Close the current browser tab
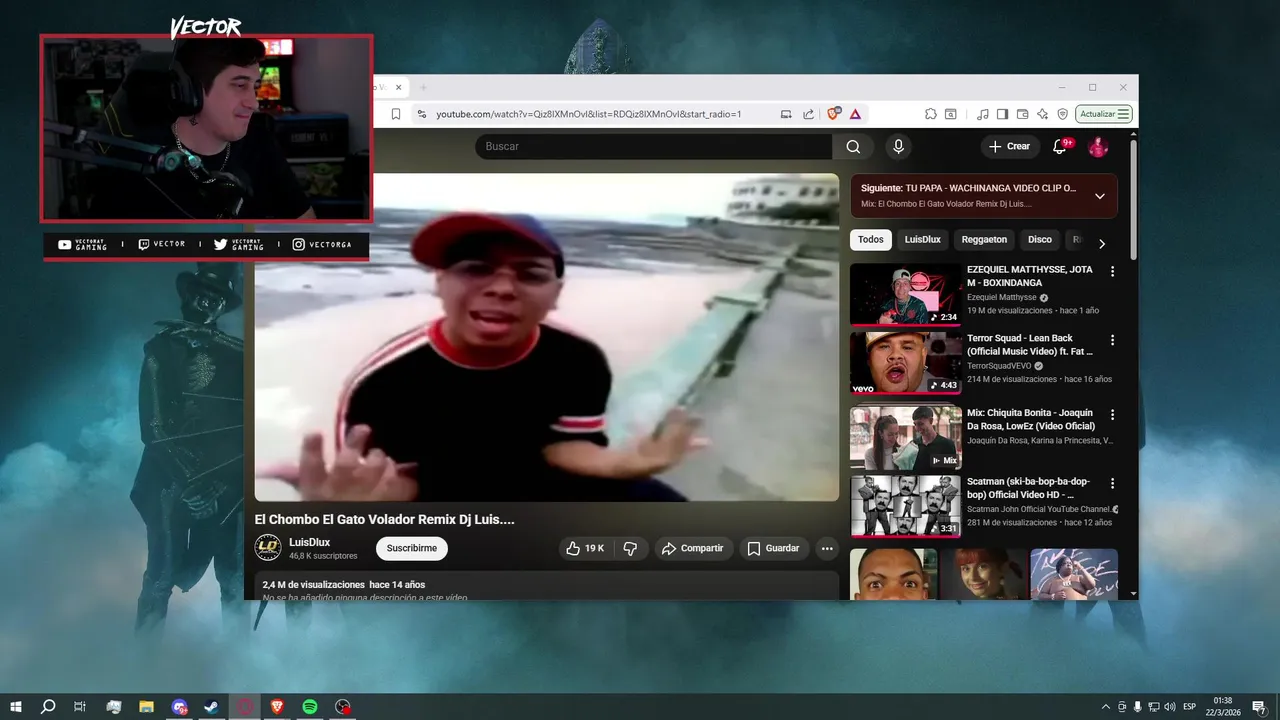 pos(398,88)
